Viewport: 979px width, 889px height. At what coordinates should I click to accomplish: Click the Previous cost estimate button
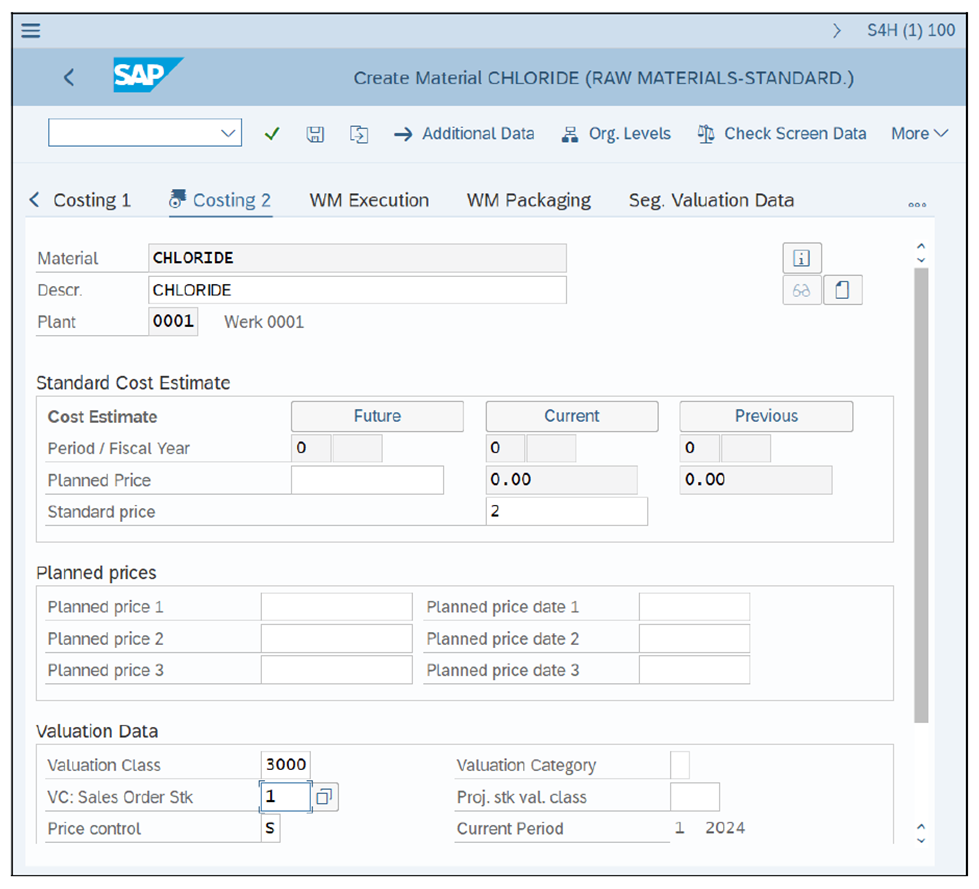765,416
